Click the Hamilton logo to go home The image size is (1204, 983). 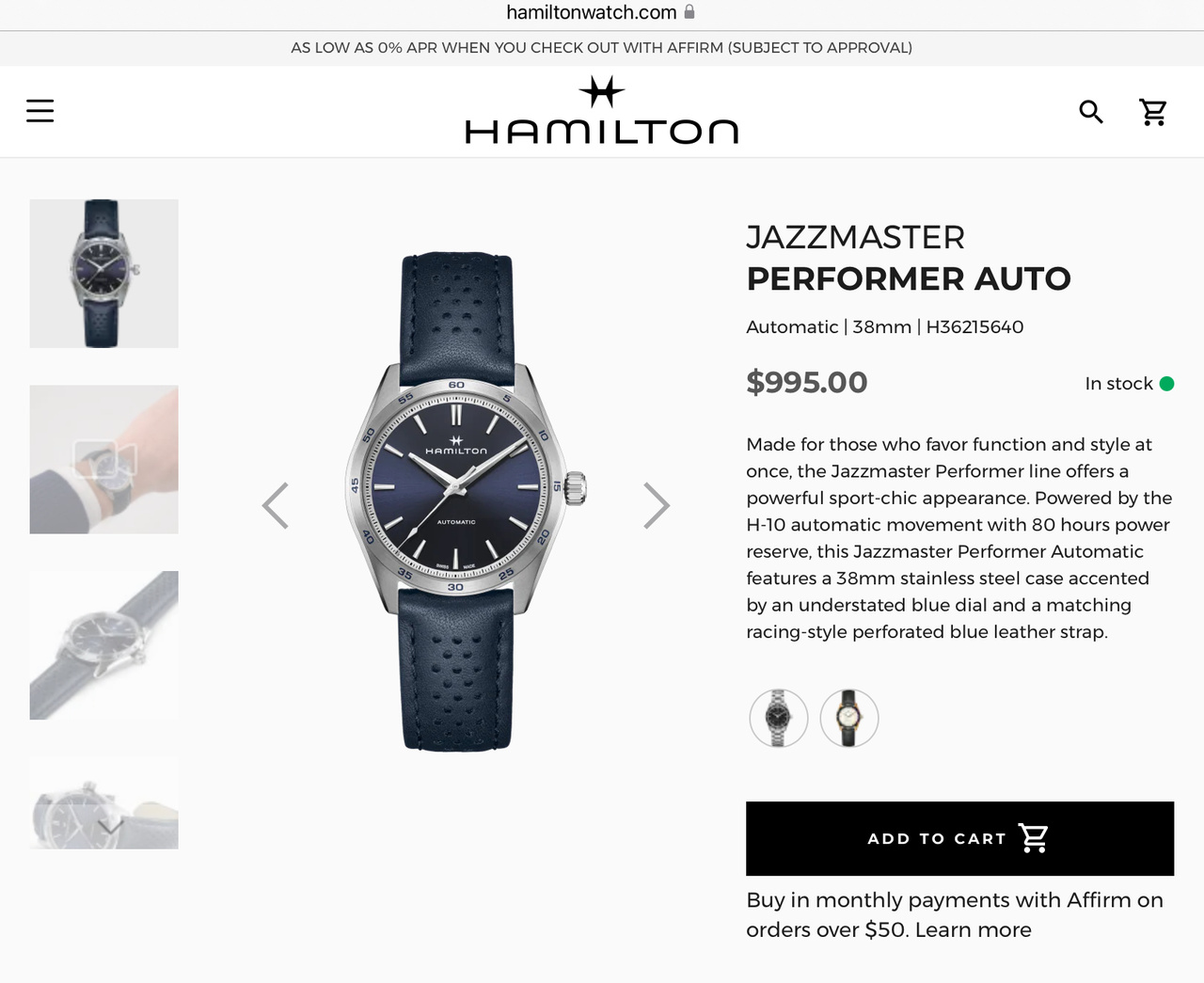click(x=602, y=111)
